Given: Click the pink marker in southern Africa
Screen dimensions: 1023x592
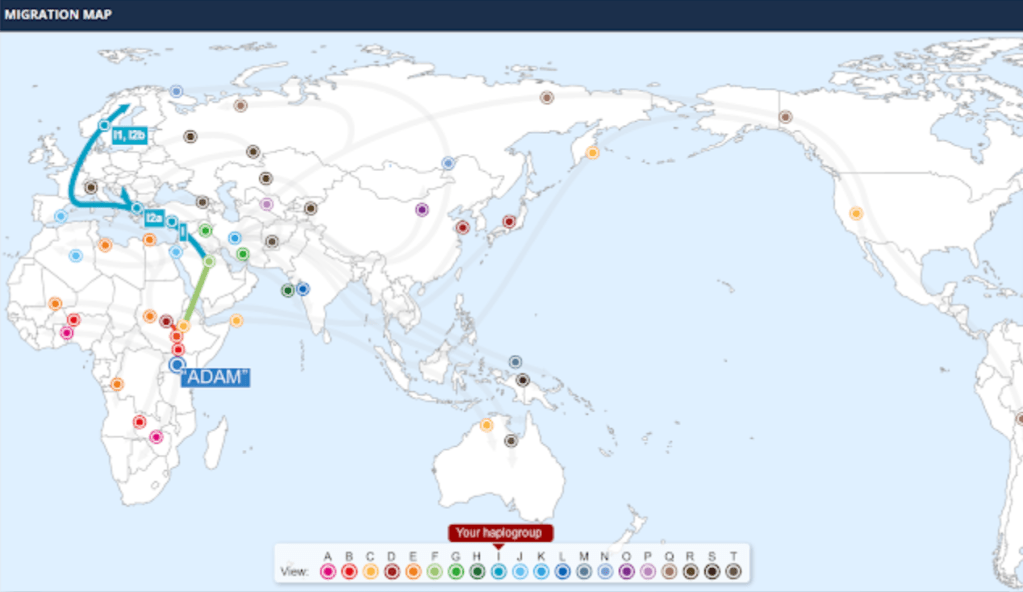Looking at the screenshot, I should pos(156,437).
